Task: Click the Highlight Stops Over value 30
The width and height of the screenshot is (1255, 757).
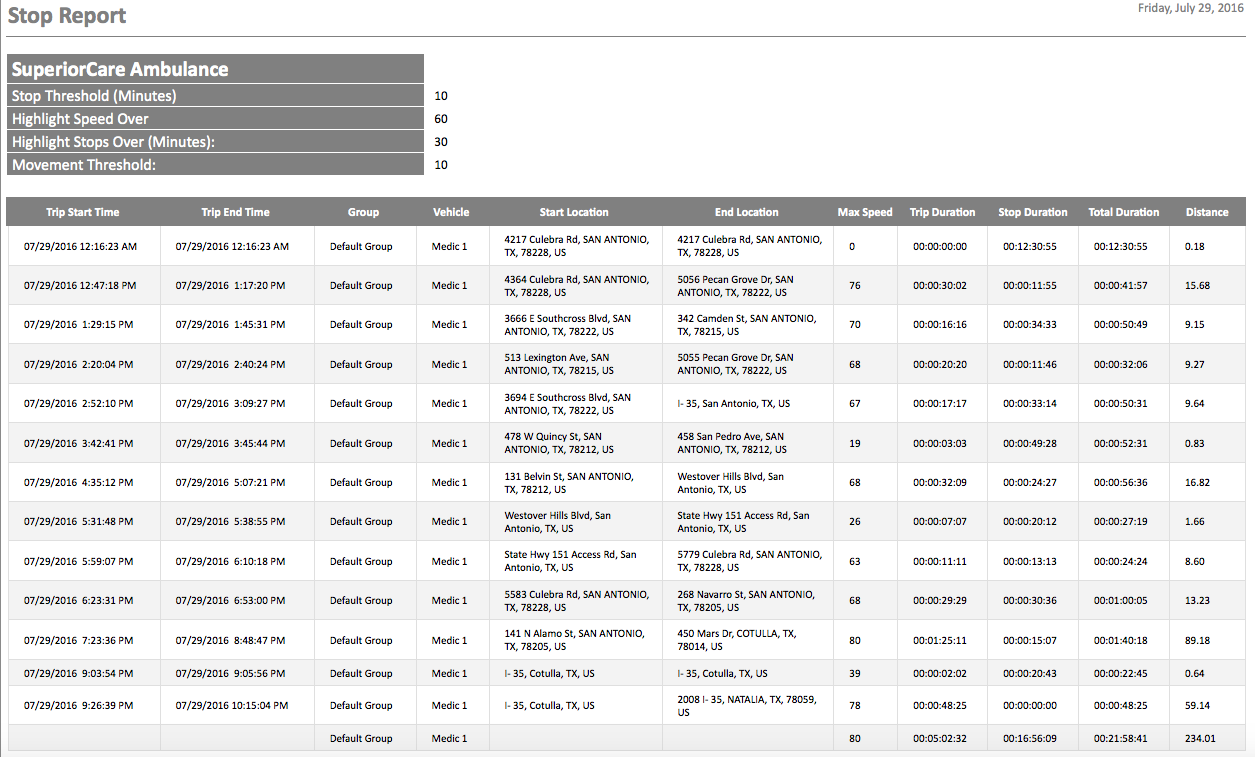Action: point(441,142)
